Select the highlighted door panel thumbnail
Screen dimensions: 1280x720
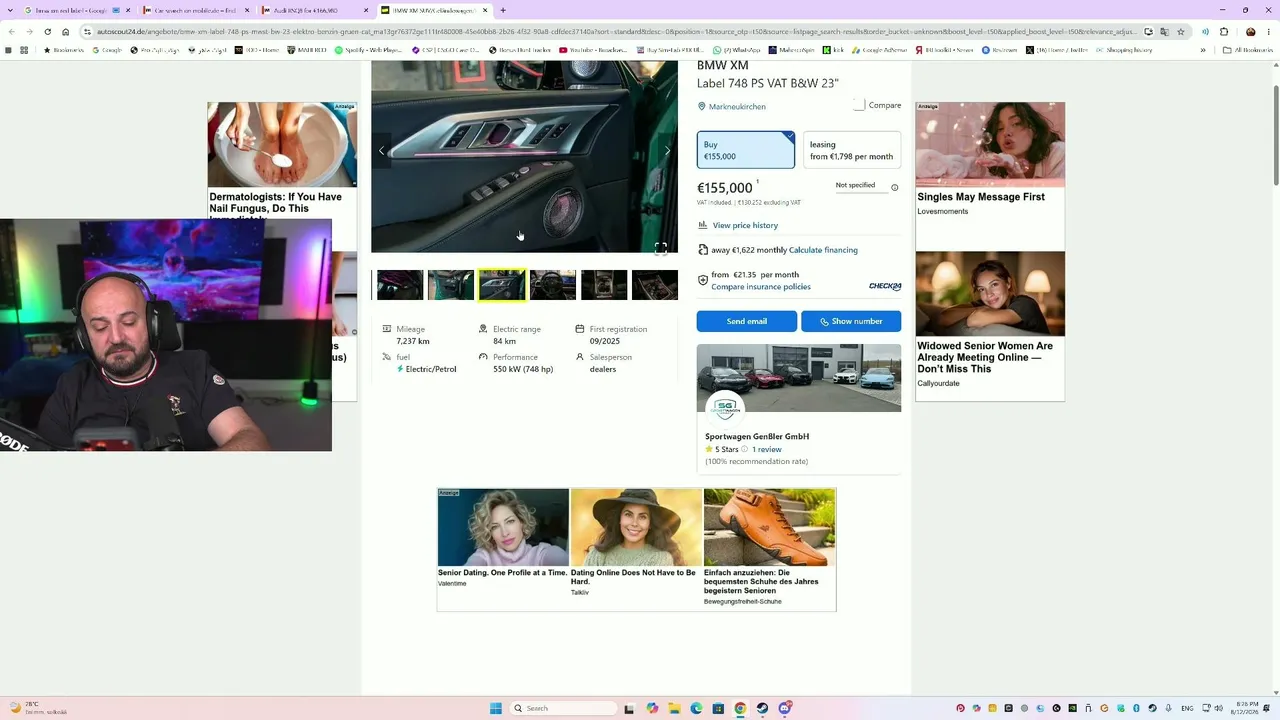pos(502,285)
